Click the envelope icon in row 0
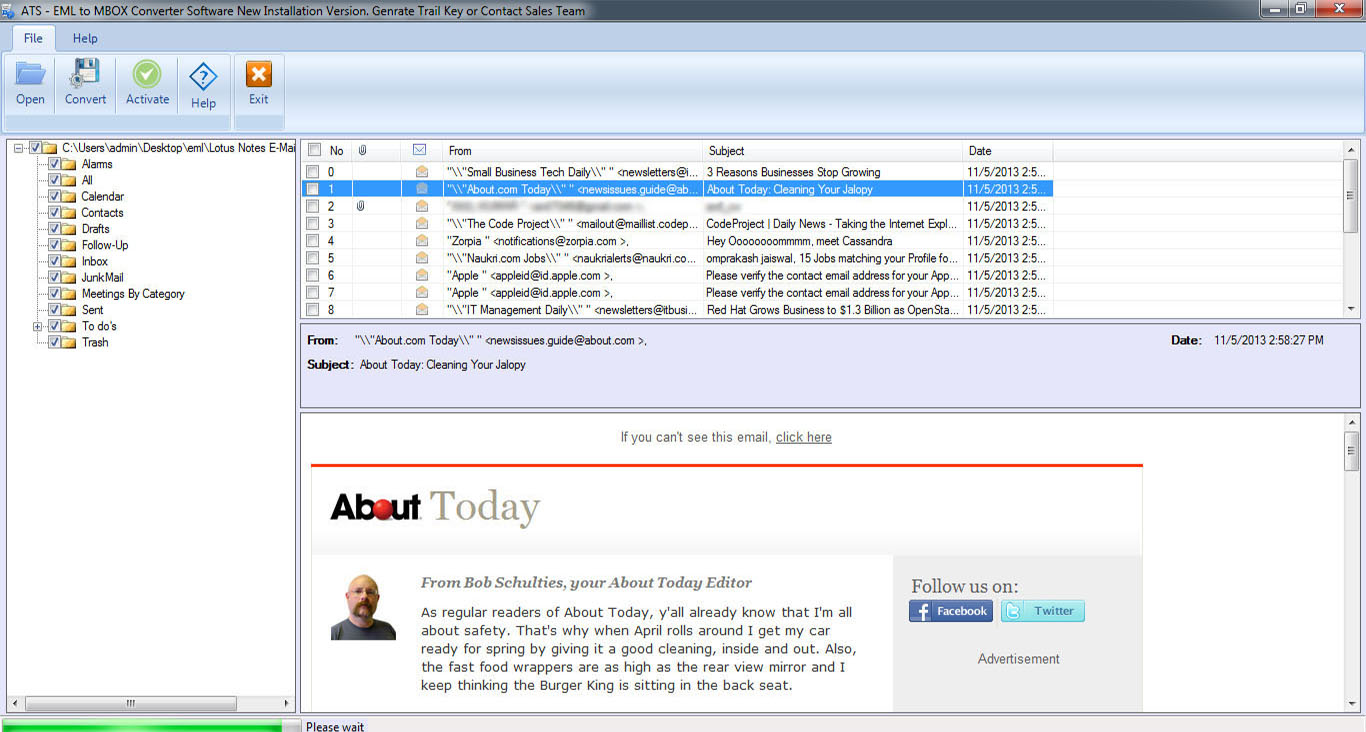This screenshot has width=1366, height=732. coord(422,172)
